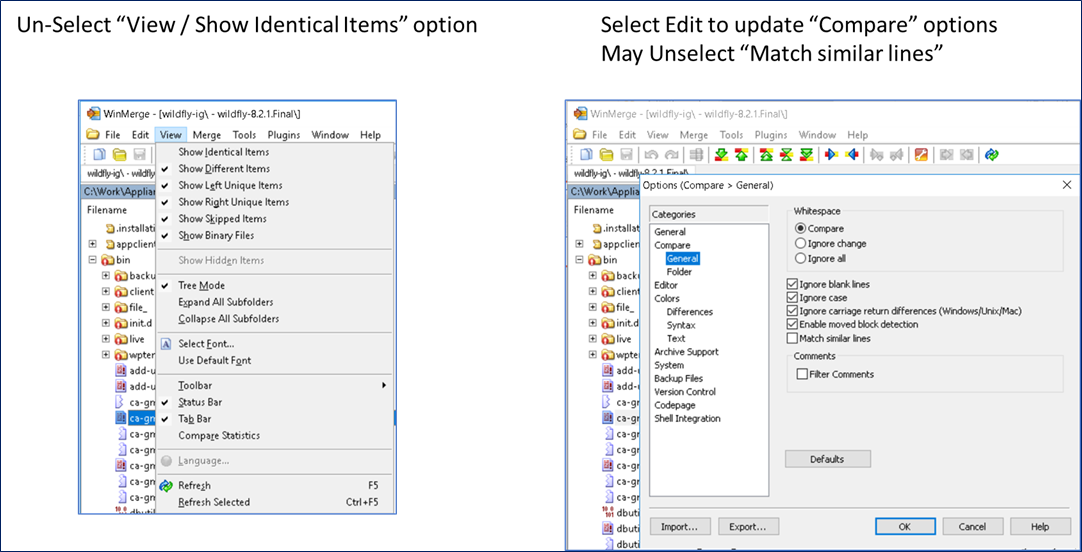Open 'Compare Statistics' from View menu
The height and width of the screenshot is (552, 1082).
(x=275, y=435)
